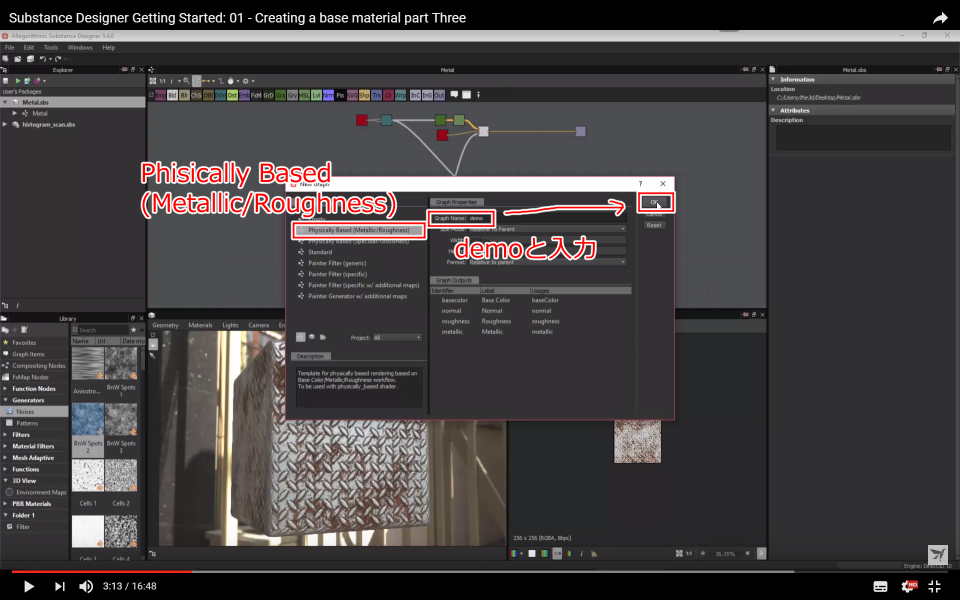960x600 pixels.
Task: Select the Standard template
Action: [320, 252]
